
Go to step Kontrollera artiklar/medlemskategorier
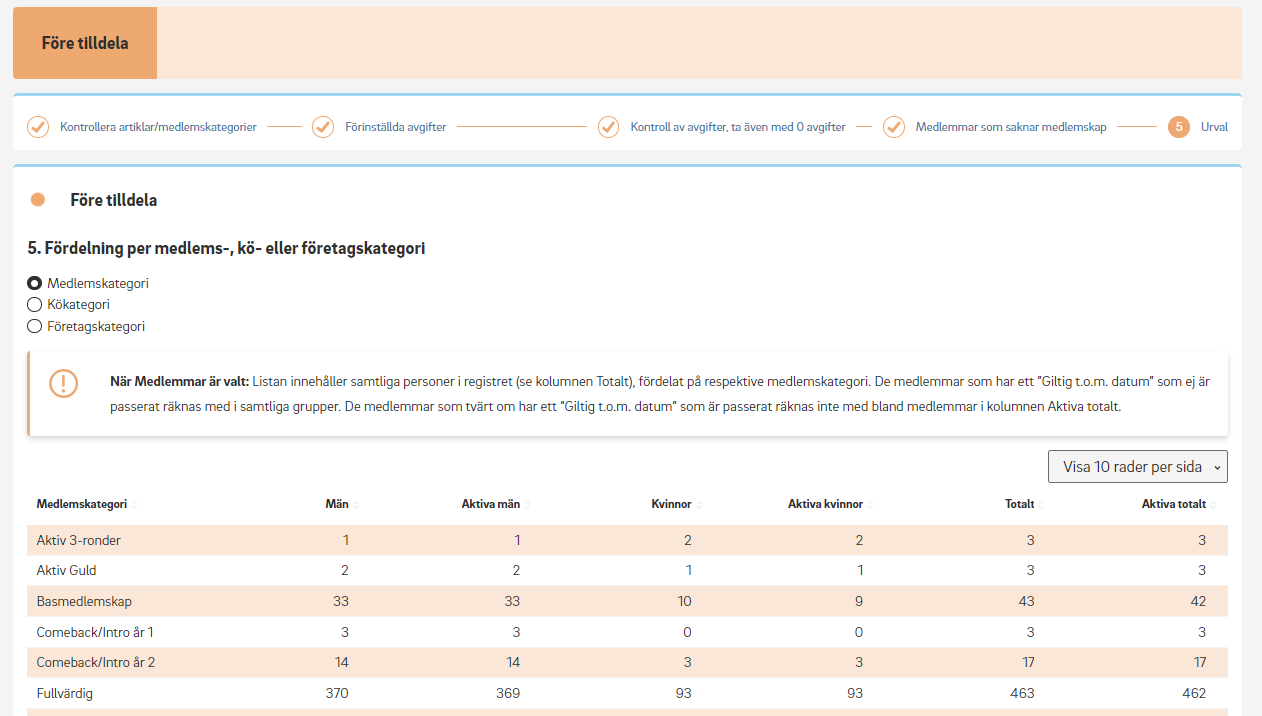click(158, 128)
